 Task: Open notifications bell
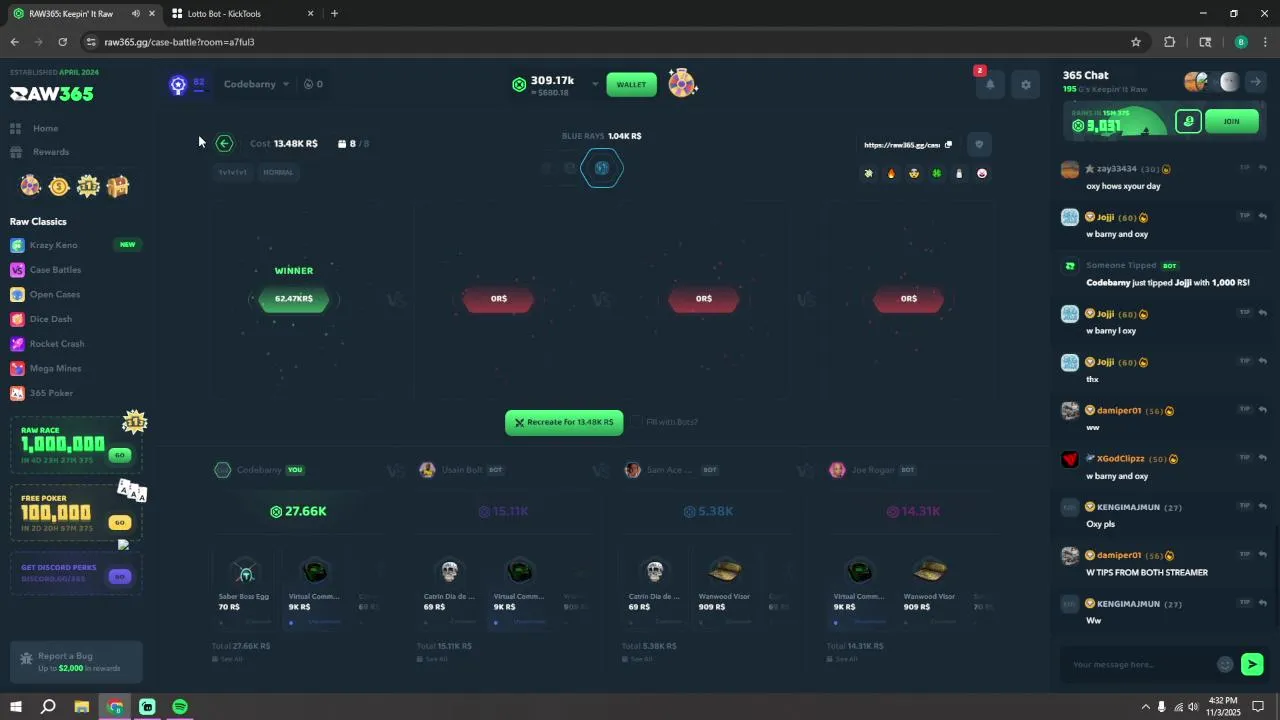[x=989, y=85]
